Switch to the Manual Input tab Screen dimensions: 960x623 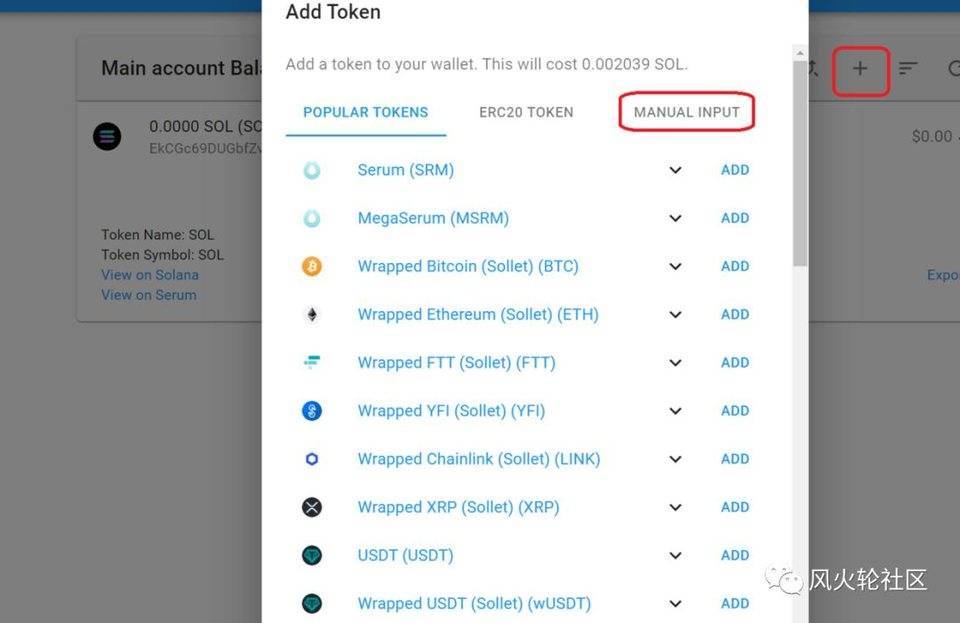(686, 112)
